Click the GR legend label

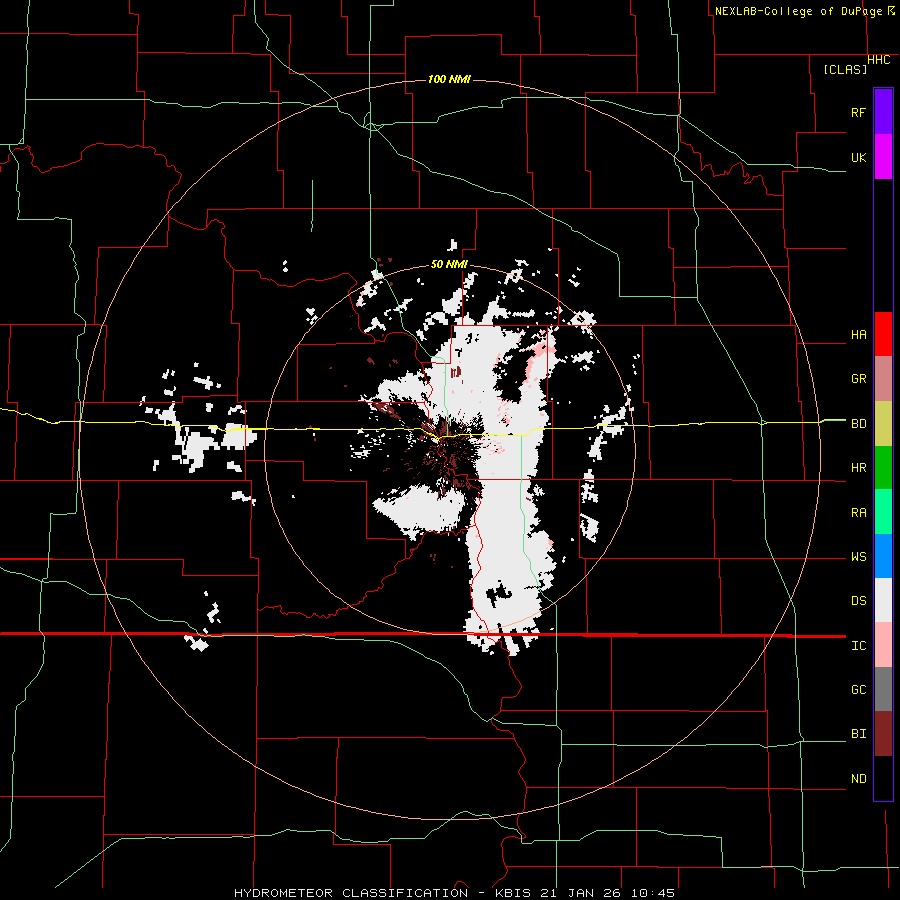click(858, 379)
